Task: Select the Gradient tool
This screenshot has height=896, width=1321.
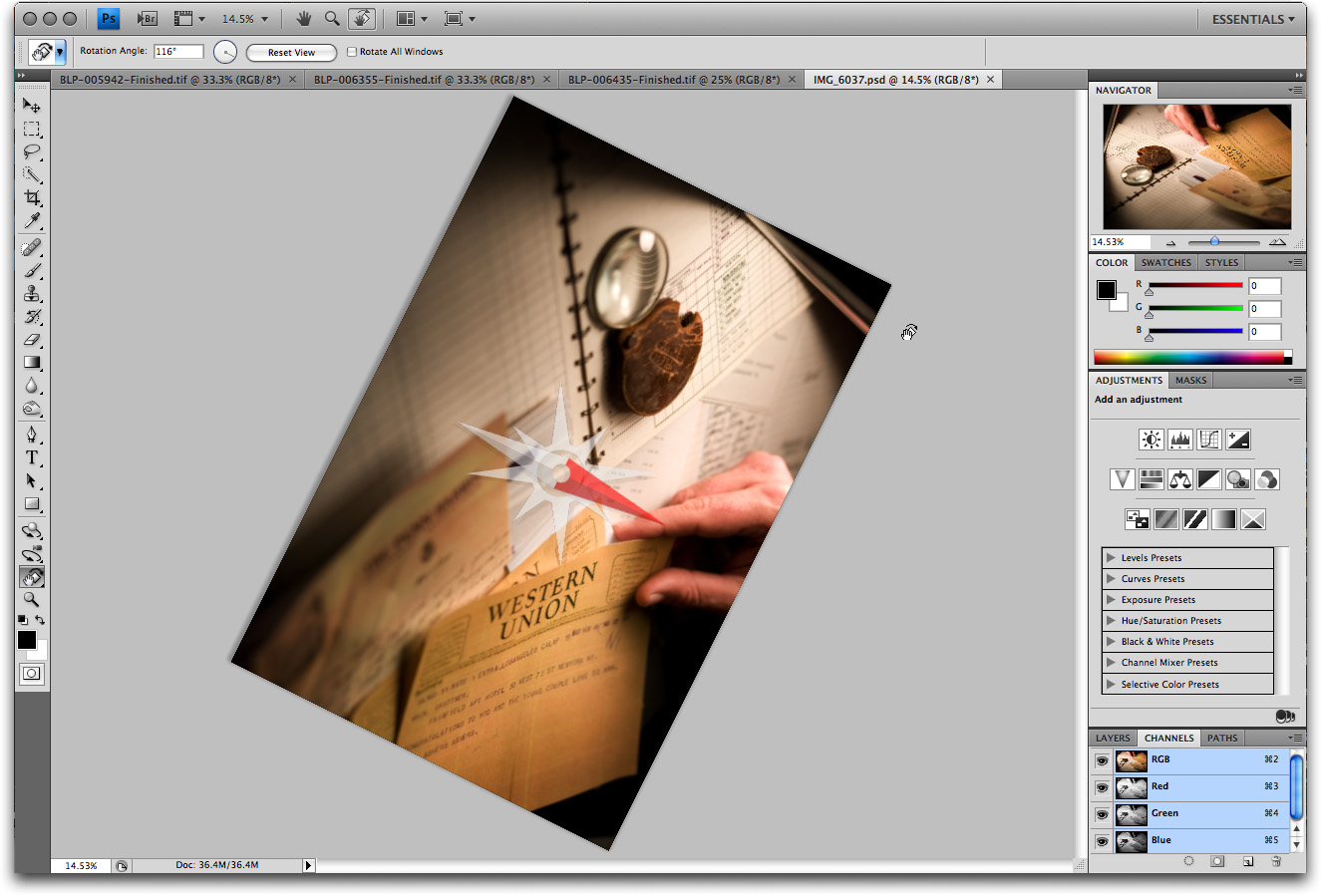Action: tap(32, 363)
